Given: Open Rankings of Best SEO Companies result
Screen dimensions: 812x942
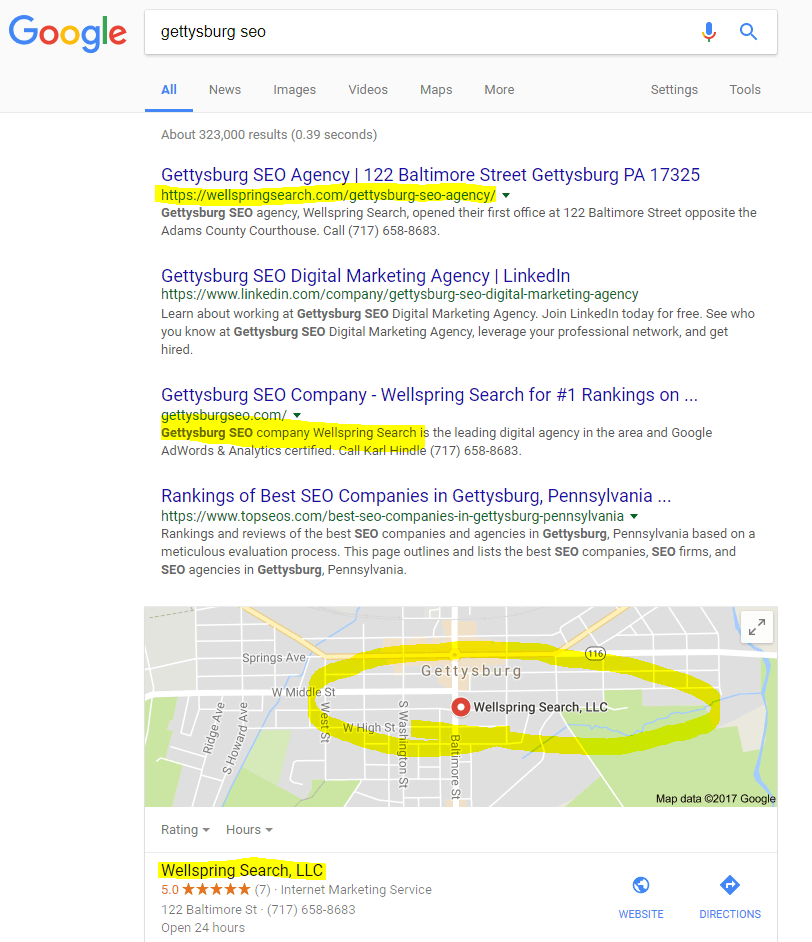Looking at the screenshot, I should pyautogui.click(x=416, y=496).
